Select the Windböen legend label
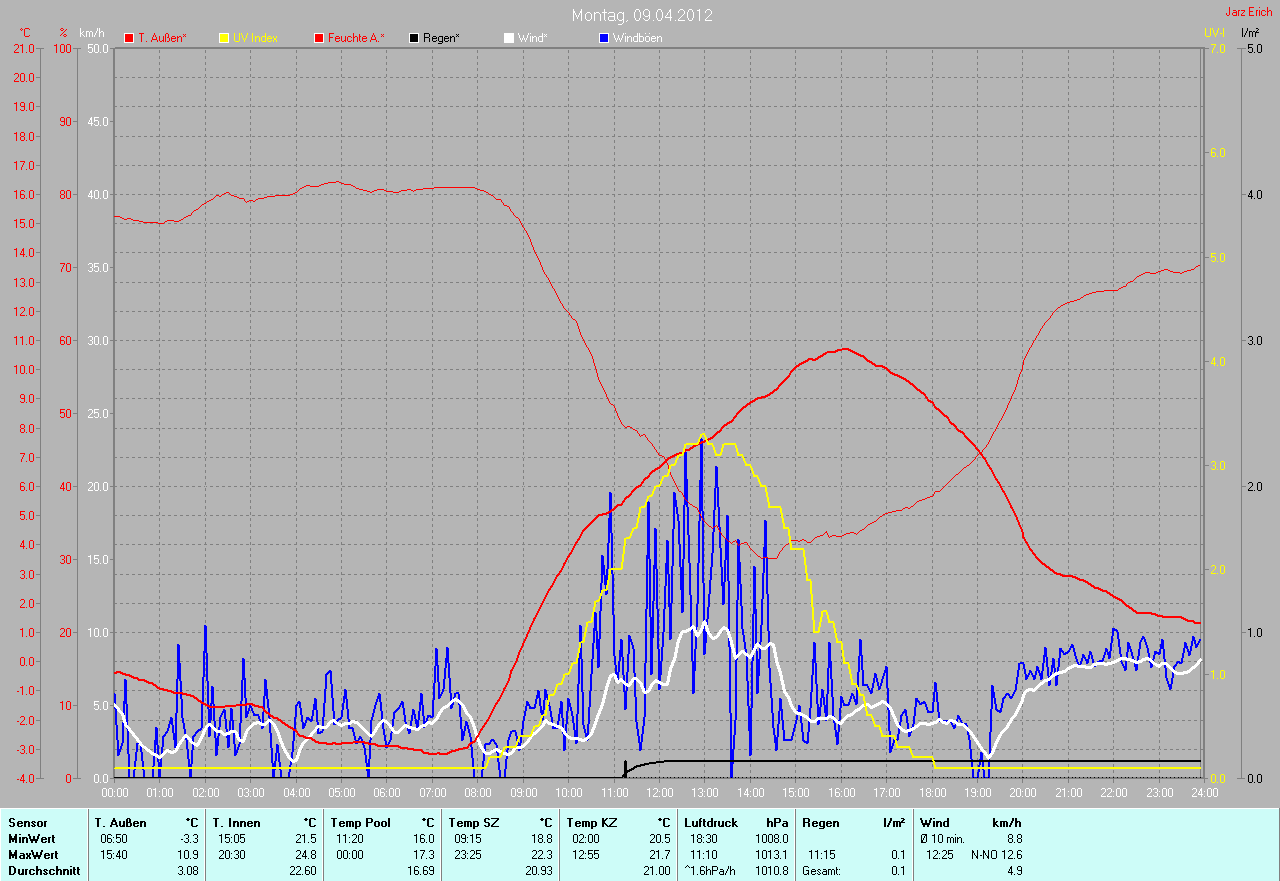 pyautogui.click(x=637, y=38)
